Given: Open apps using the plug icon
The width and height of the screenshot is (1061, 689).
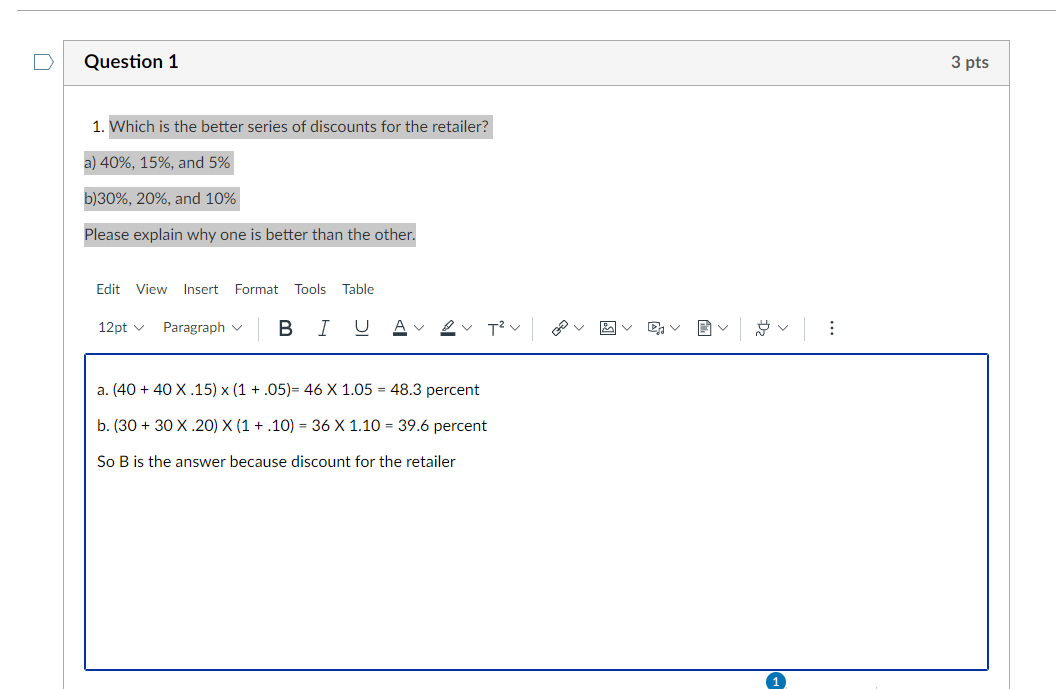Looking at the screenshot, I should point(763,328).
